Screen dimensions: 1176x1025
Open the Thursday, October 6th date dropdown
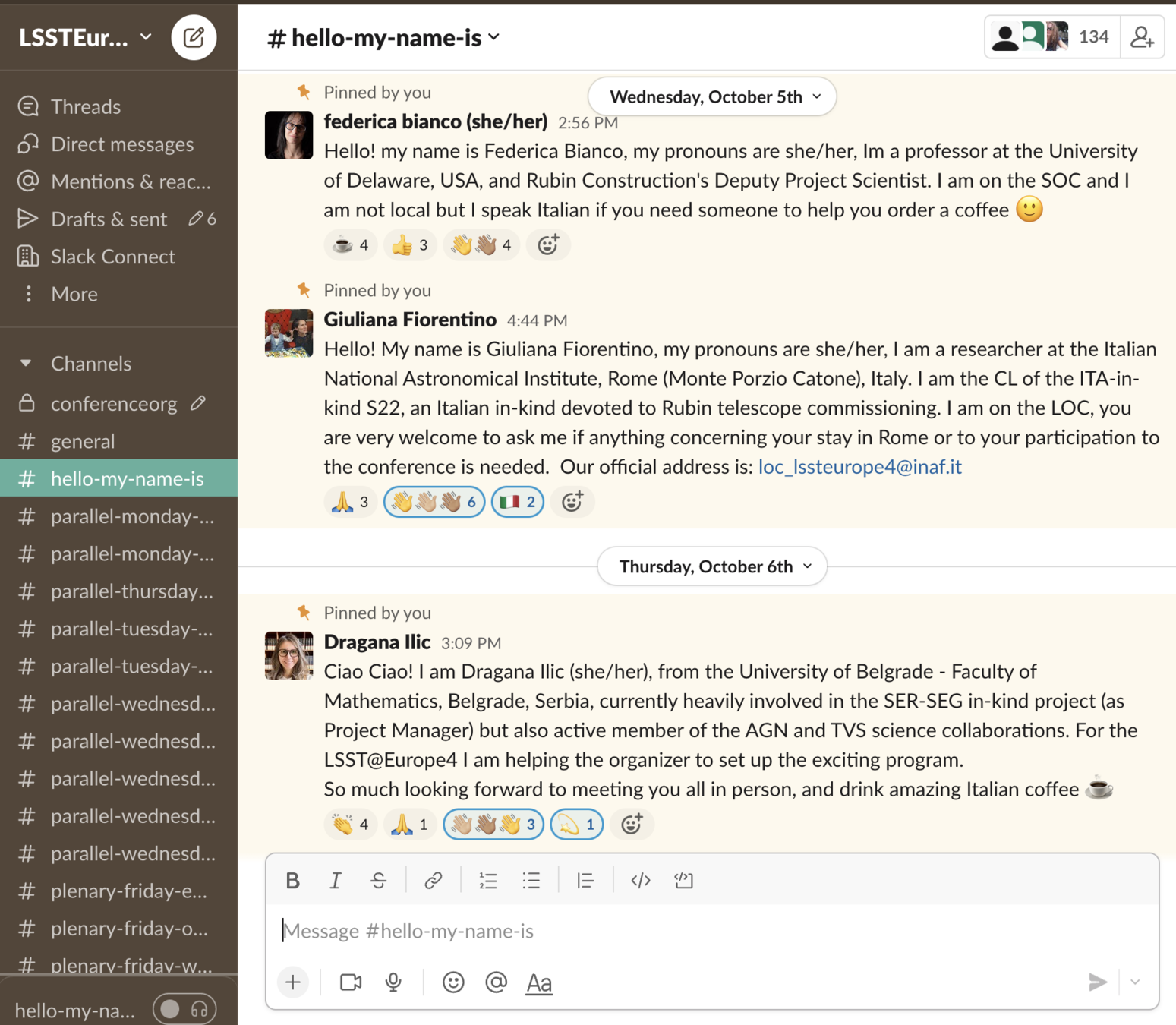[712, 566]
